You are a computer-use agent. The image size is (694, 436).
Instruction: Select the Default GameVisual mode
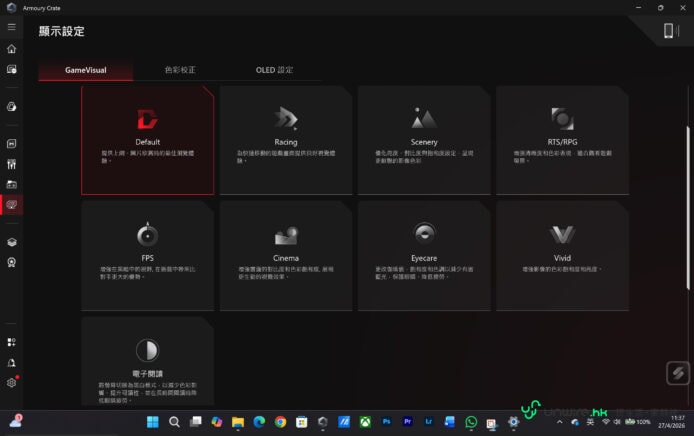(x=148, y=140)
